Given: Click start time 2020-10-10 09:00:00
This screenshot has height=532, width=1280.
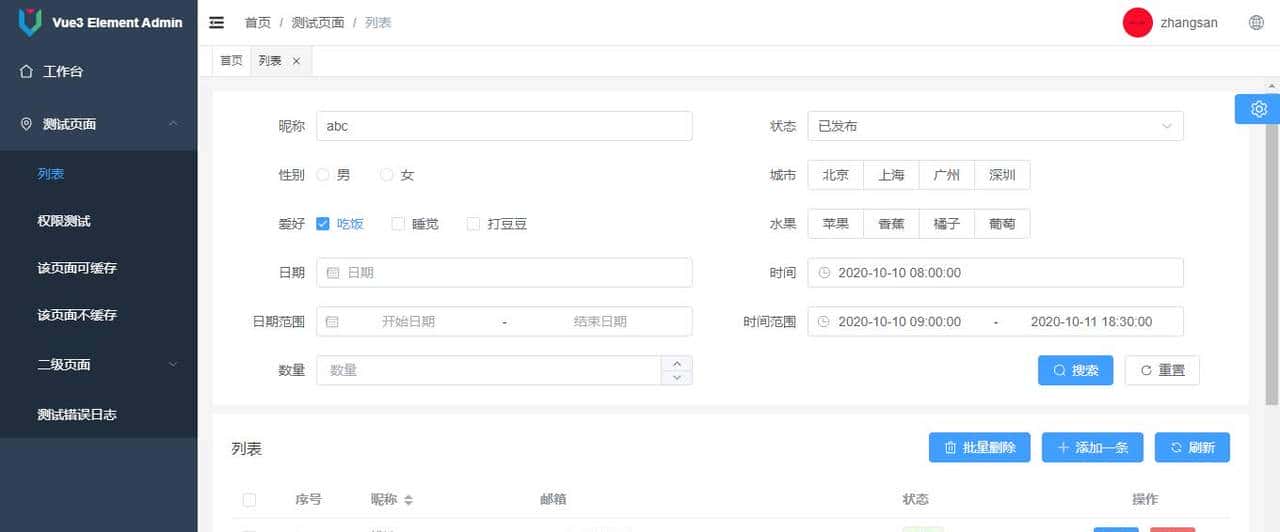Looking at the screenshot, I should (899, 321).
